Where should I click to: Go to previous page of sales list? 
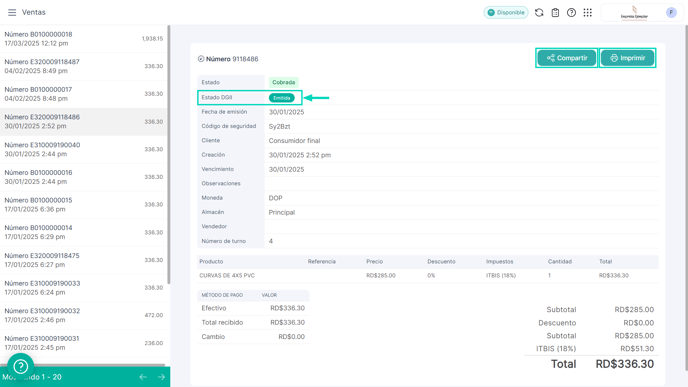click(x=143, y=377)
